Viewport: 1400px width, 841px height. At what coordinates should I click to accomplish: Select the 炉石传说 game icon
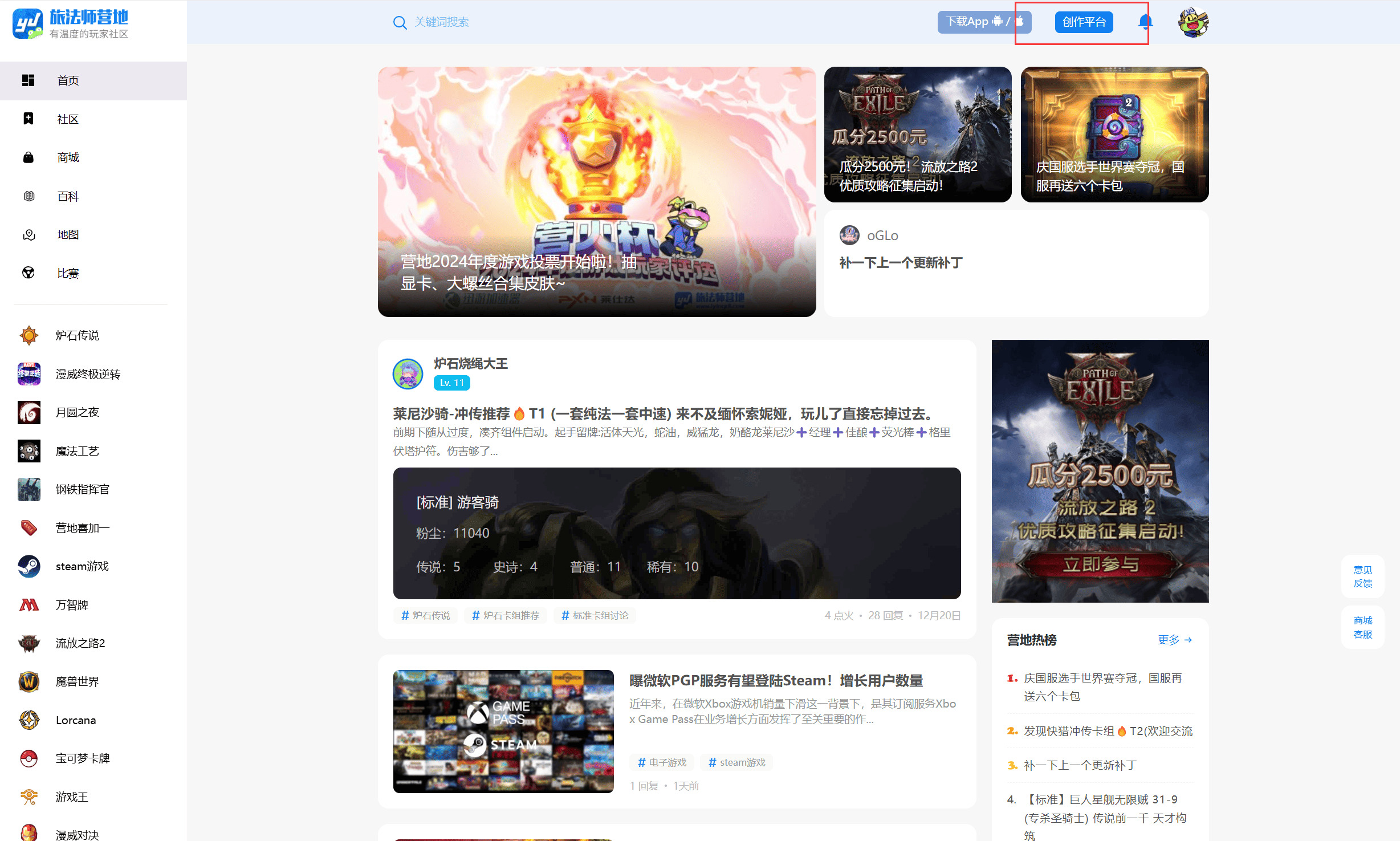coord(29,335)
